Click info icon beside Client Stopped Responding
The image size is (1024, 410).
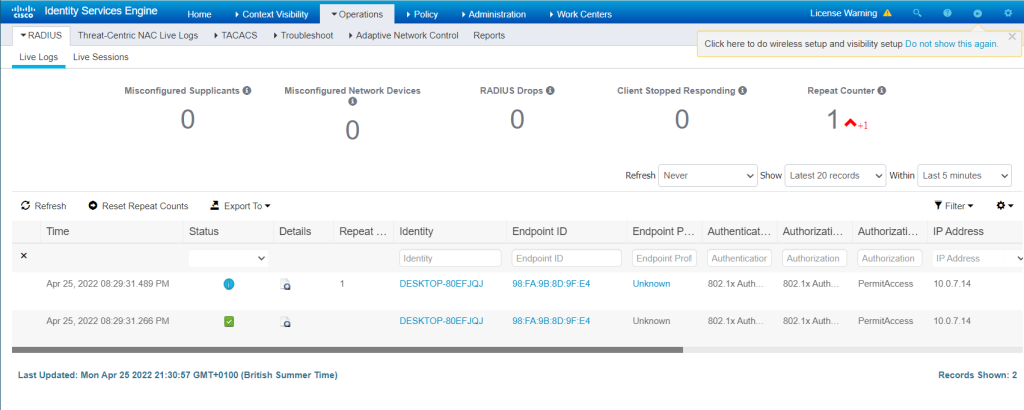click(743, 91)
